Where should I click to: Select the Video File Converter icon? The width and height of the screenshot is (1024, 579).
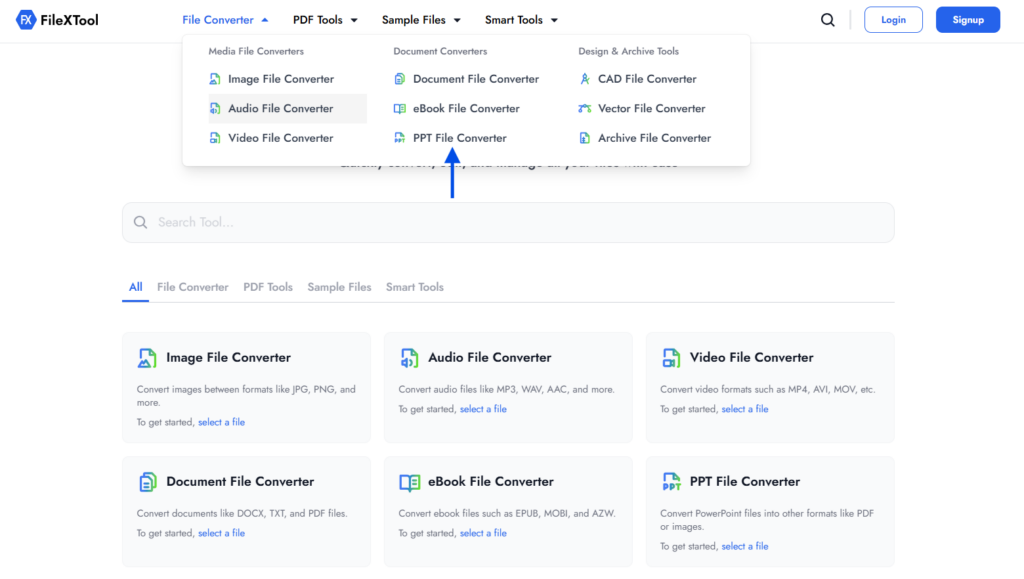tap(214, 137)
